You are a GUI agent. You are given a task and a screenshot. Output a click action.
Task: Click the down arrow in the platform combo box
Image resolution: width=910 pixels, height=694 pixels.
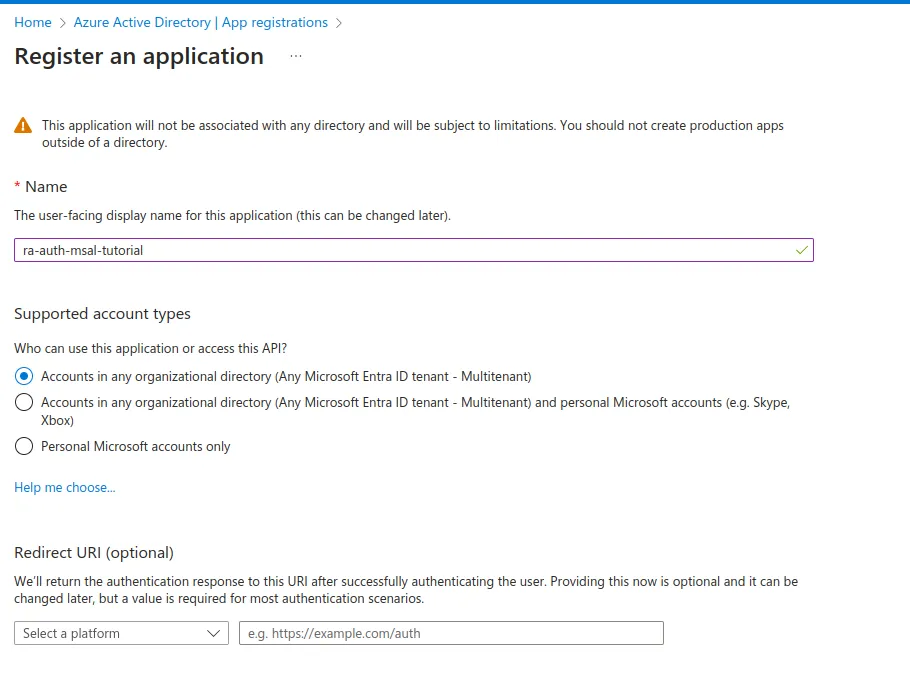[x=213, y=633]
